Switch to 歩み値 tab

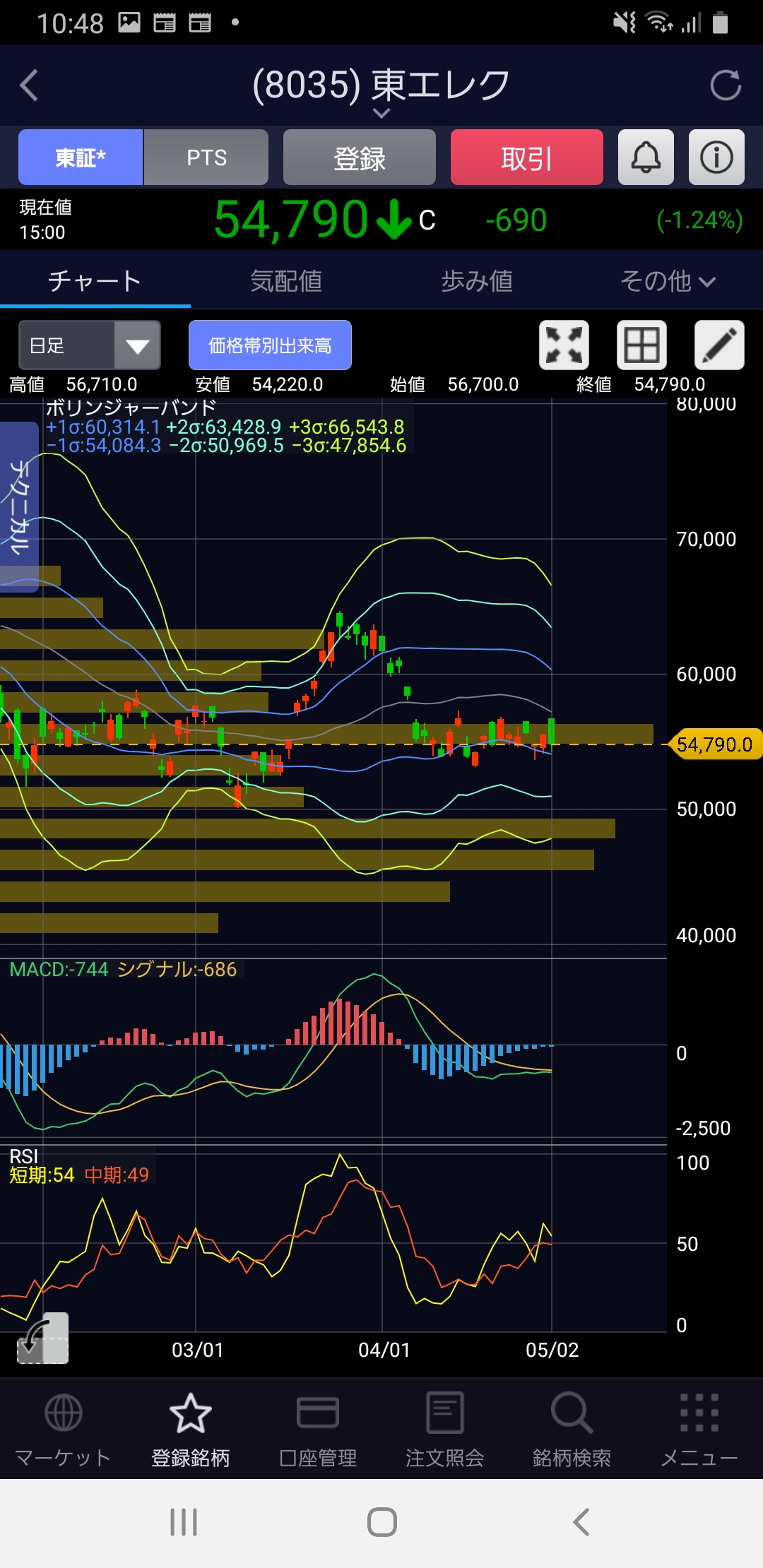pyautogui.click(x=477, y=281)
